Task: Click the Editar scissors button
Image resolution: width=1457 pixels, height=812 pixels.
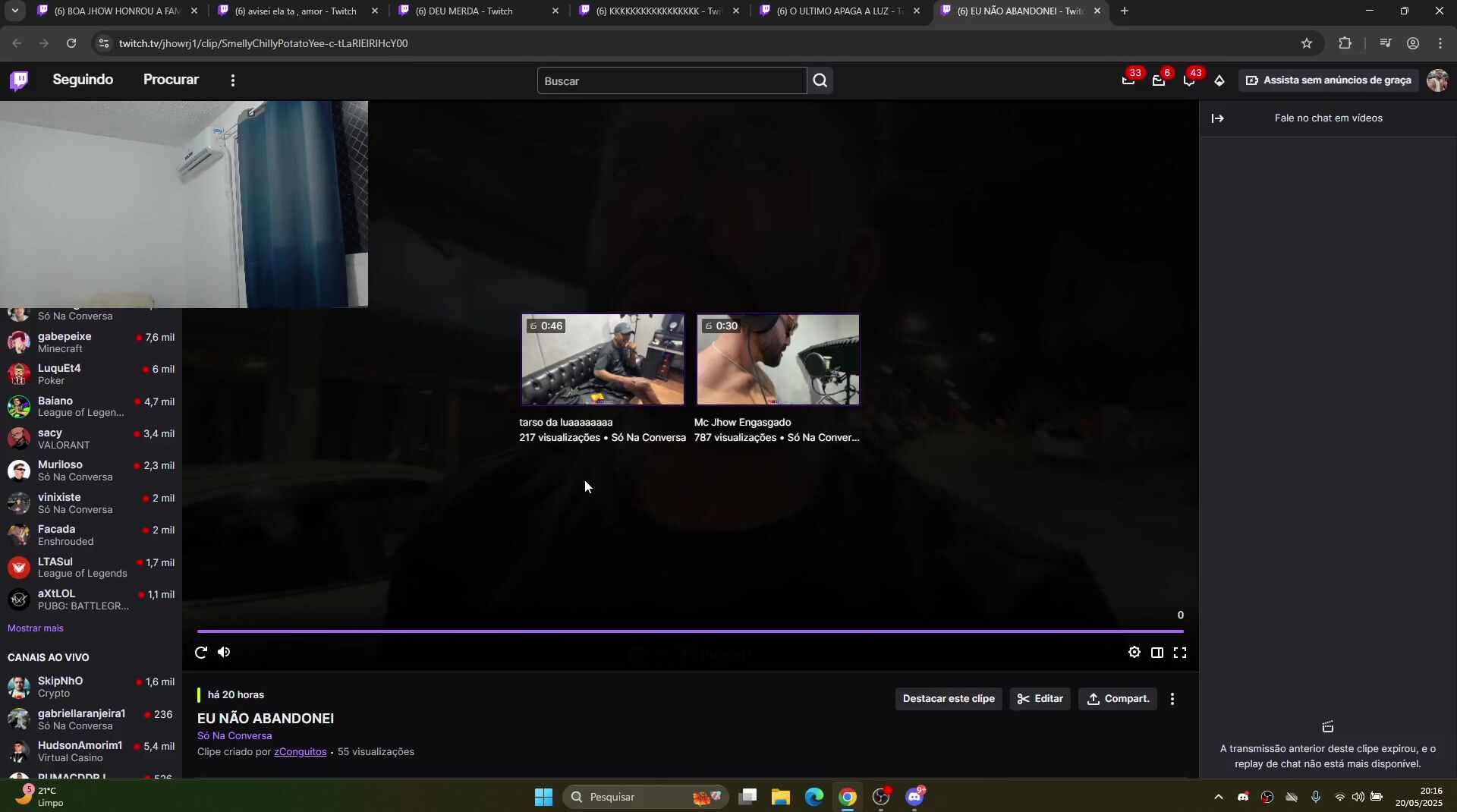Action: 1040,699
